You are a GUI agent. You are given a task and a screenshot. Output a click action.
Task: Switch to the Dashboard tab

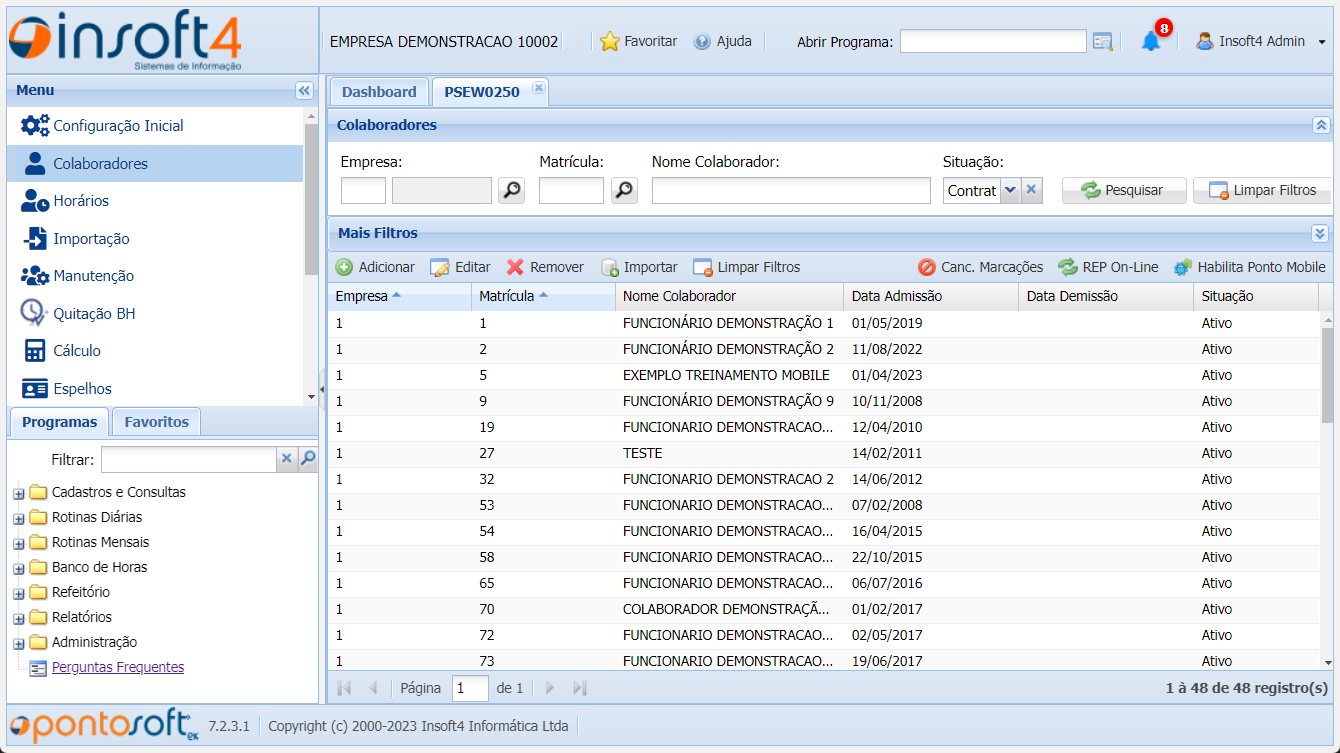pyautogui.click(x=379, y=92)
